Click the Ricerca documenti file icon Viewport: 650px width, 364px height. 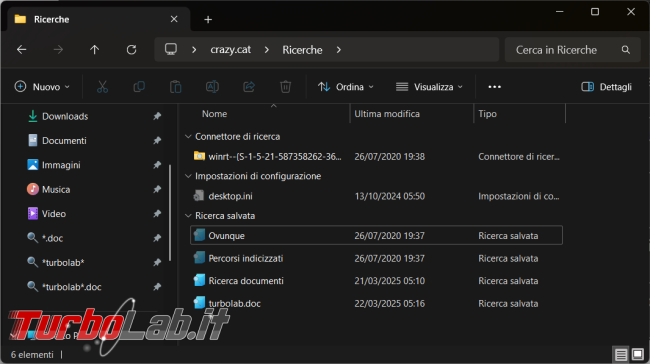click(199, 280)
